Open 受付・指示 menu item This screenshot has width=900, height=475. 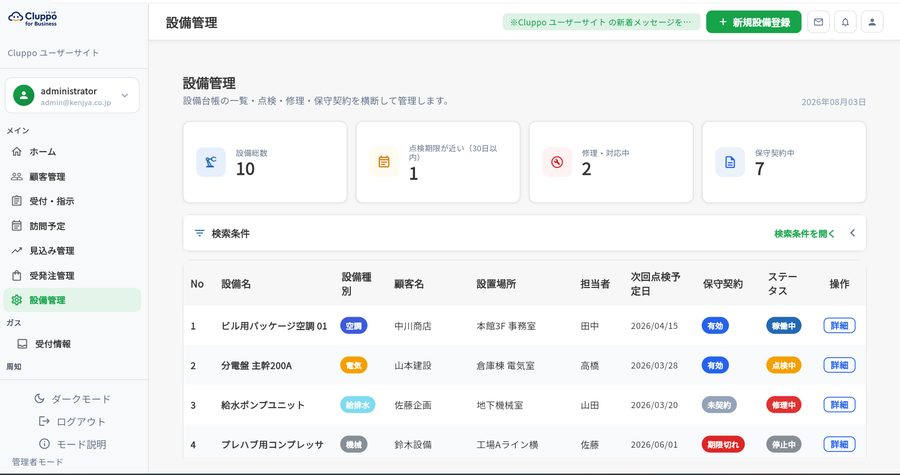[x=72, y=201]
